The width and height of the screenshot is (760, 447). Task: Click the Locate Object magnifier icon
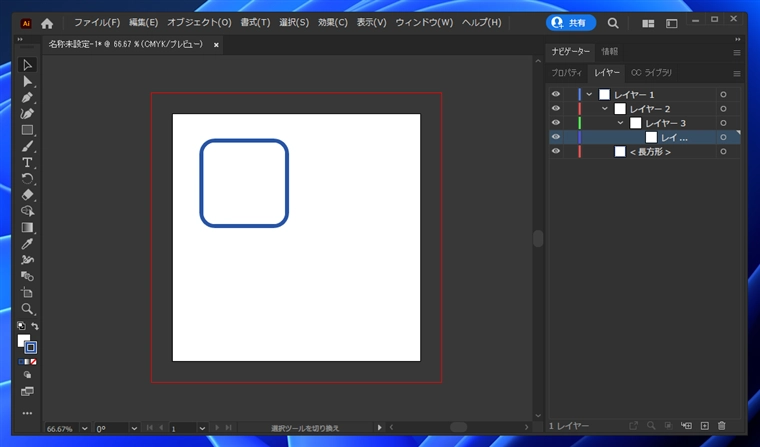pyautogui.click(x=651, y=426)
